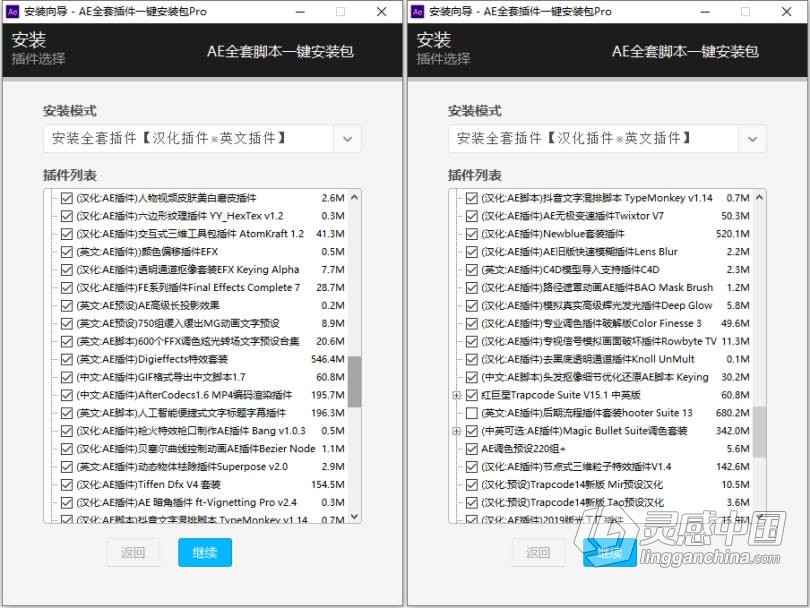The width and height of the screenshot is (810, 608).
Task: Click scroll up arrow in right plugin list
Action: [x=759, y=197]
